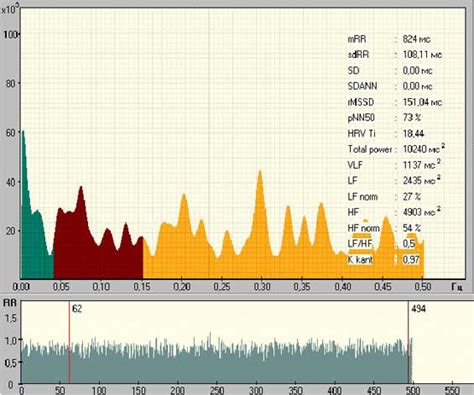Image resolution: width=474 pixels, height=395 pixels.
Task: Click the "0,05" tick on the frequency axis
Action: 61,287
